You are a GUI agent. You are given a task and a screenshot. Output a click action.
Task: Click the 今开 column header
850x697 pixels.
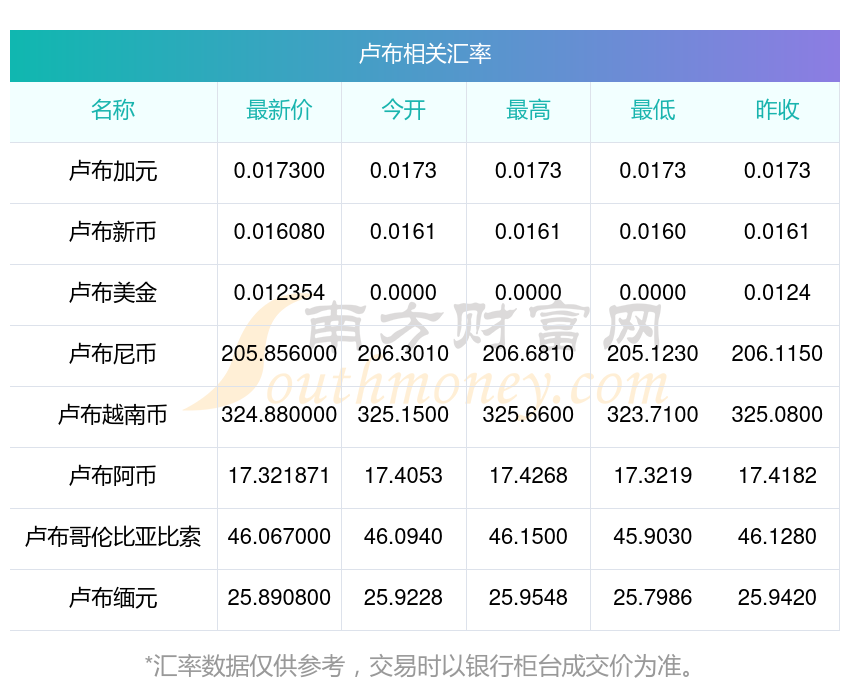tap(403, 111)
